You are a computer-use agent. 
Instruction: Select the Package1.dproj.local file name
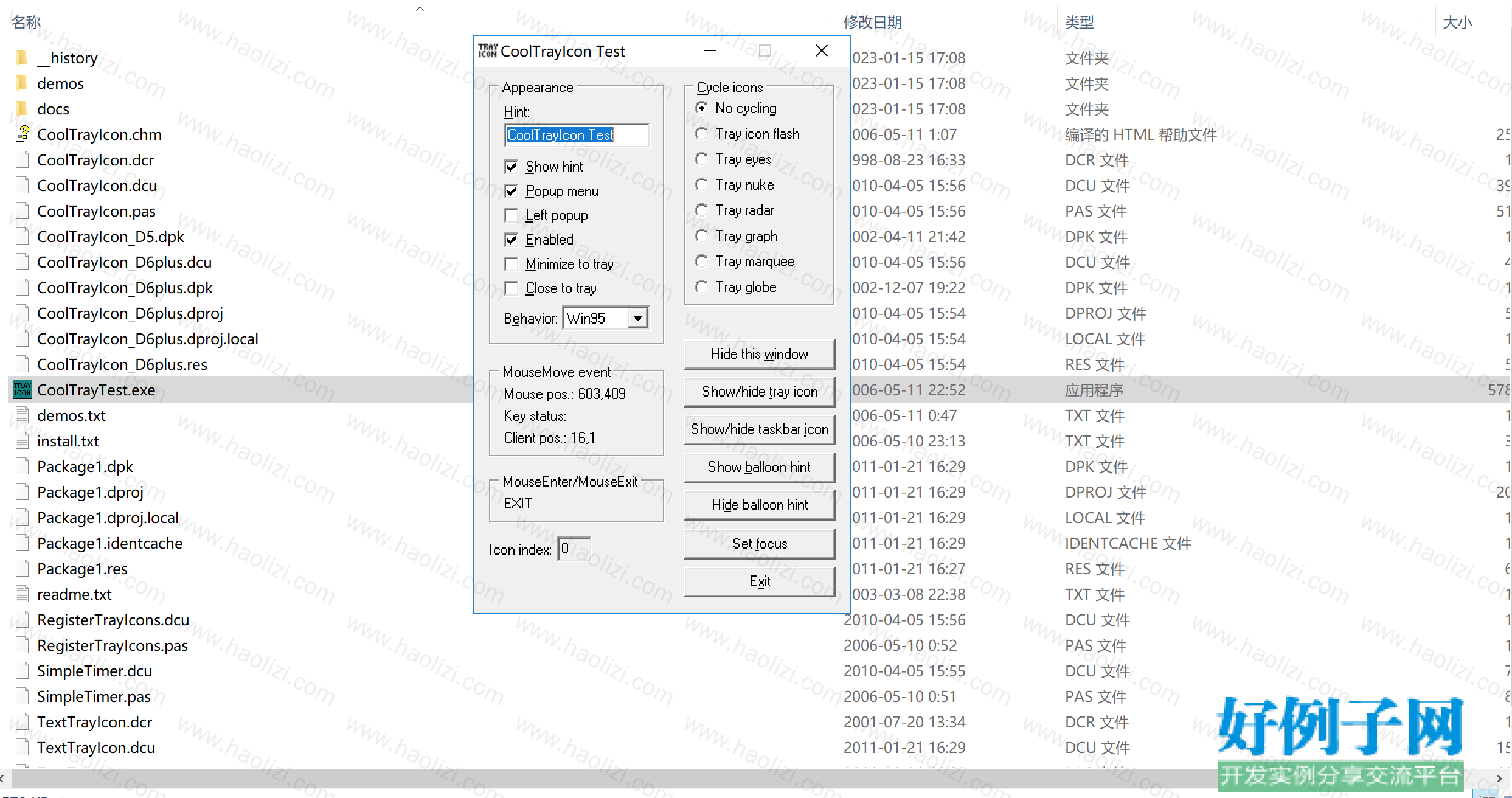coord(108,518)
